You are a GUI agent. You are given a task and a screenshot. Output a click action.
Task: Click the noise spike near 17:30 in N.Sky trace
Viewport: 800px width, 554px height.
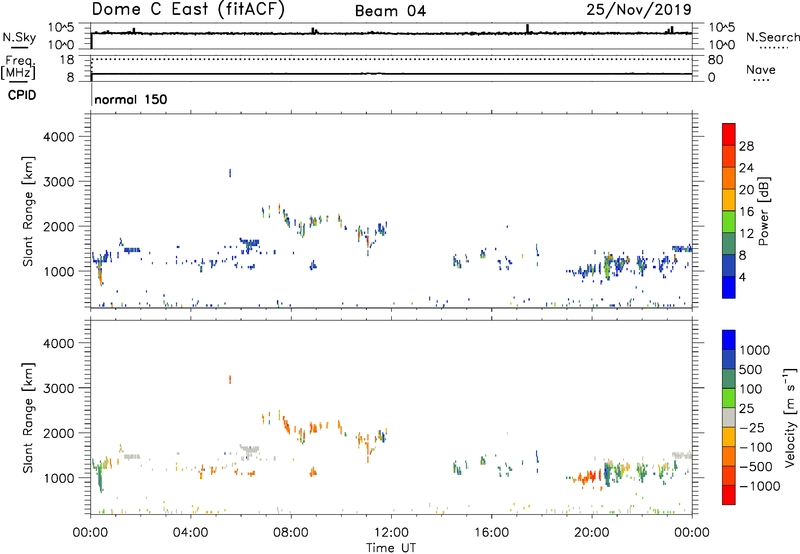coord(528,29)
